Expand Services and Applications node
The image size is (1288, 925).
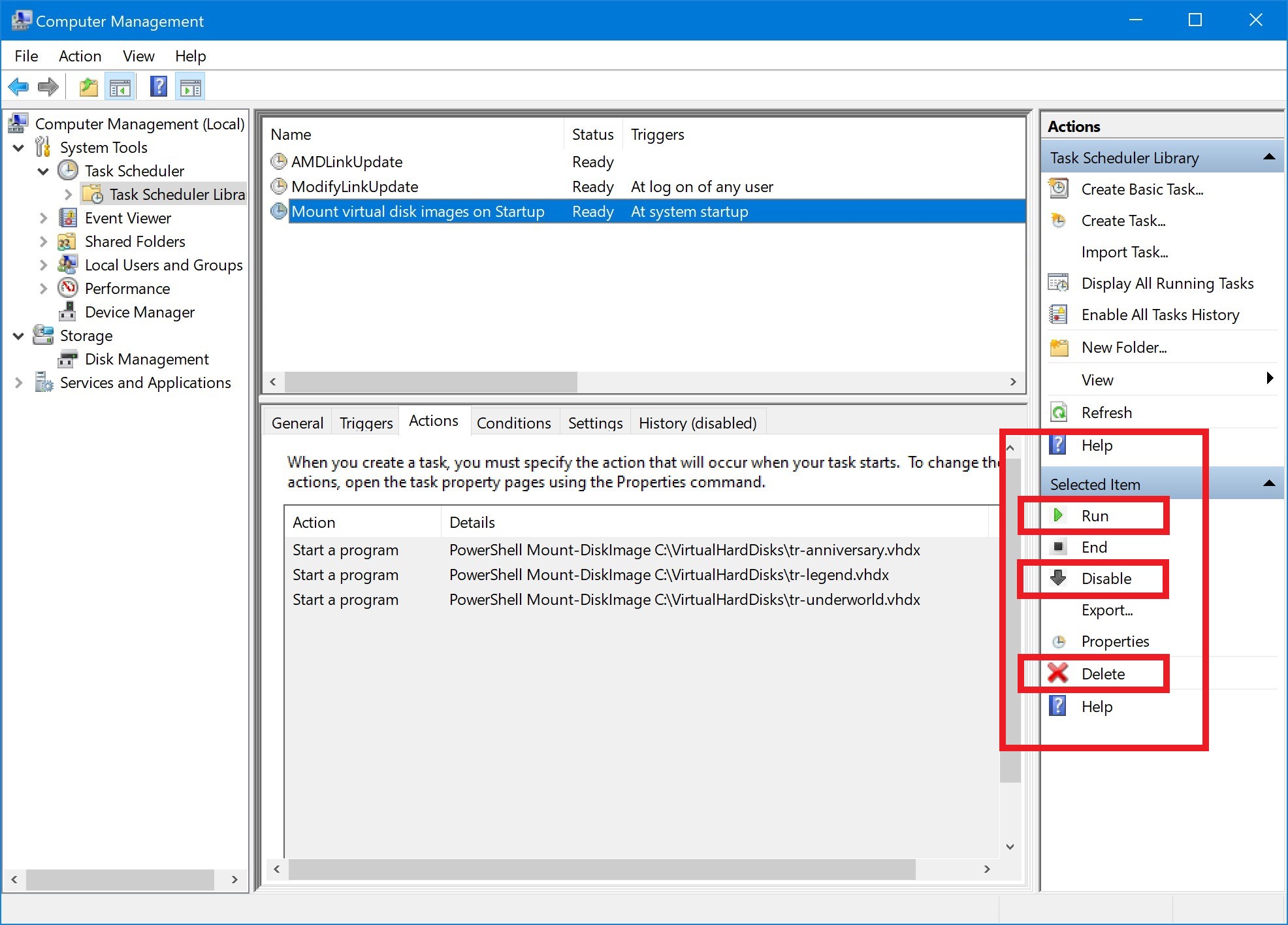point(19,383)
